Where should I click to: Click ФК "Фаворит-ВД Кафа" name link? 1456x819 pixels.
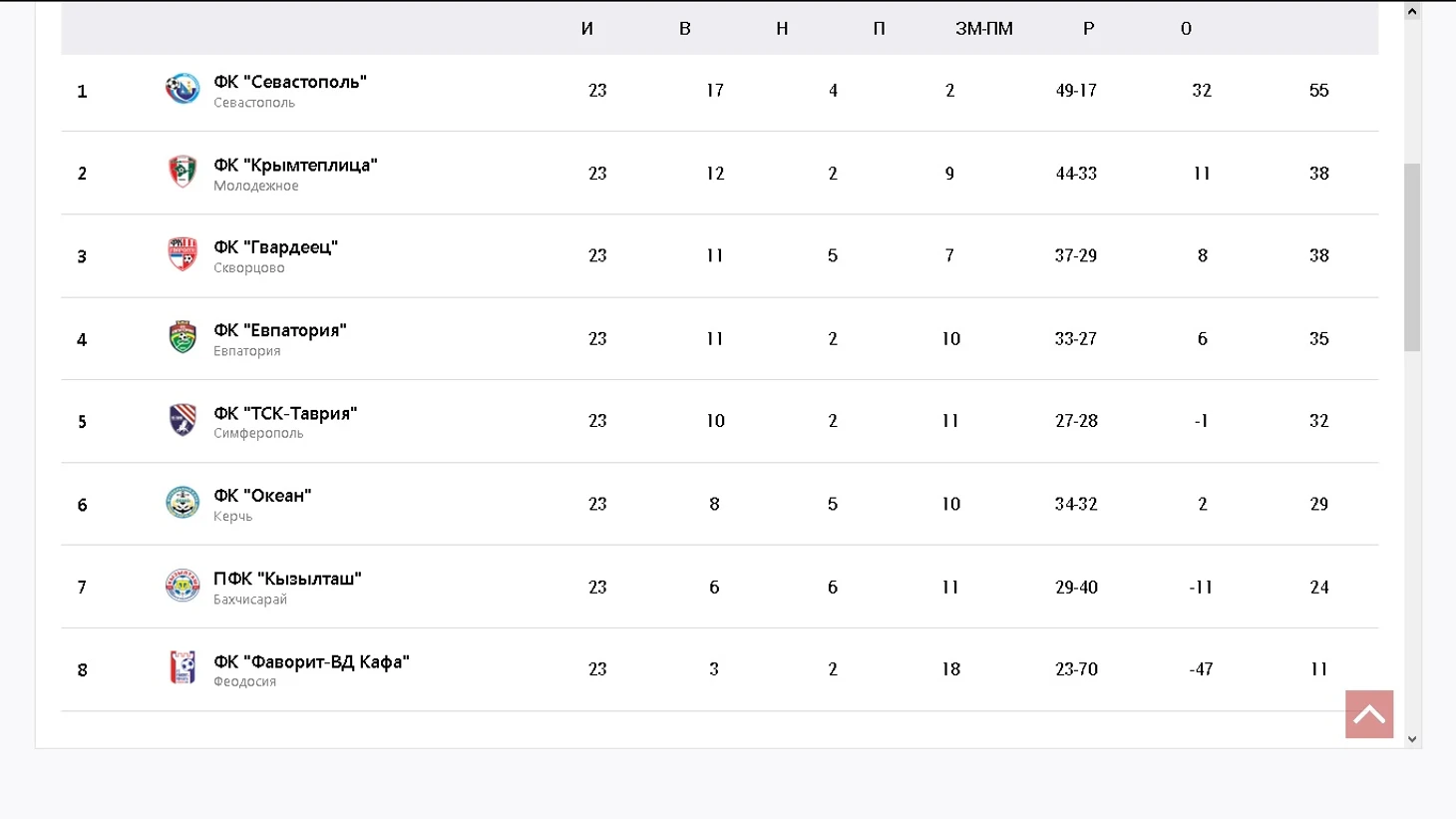point(311,661)
